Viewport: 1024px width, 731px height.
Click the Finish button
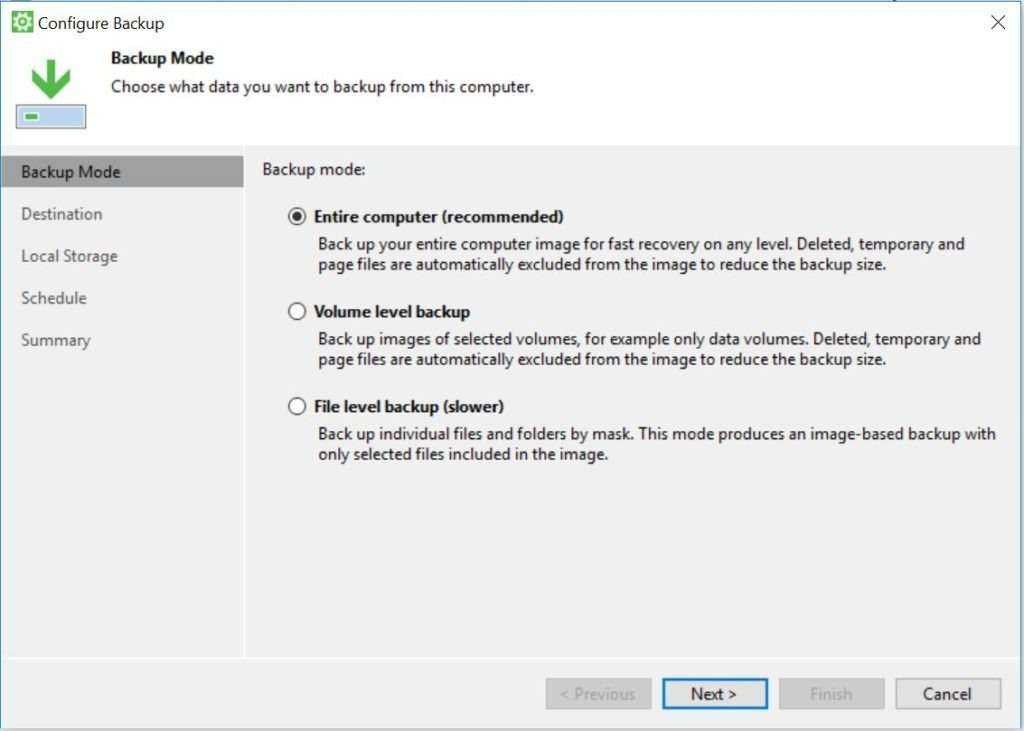pyautogui.click(x=831, y=694)
